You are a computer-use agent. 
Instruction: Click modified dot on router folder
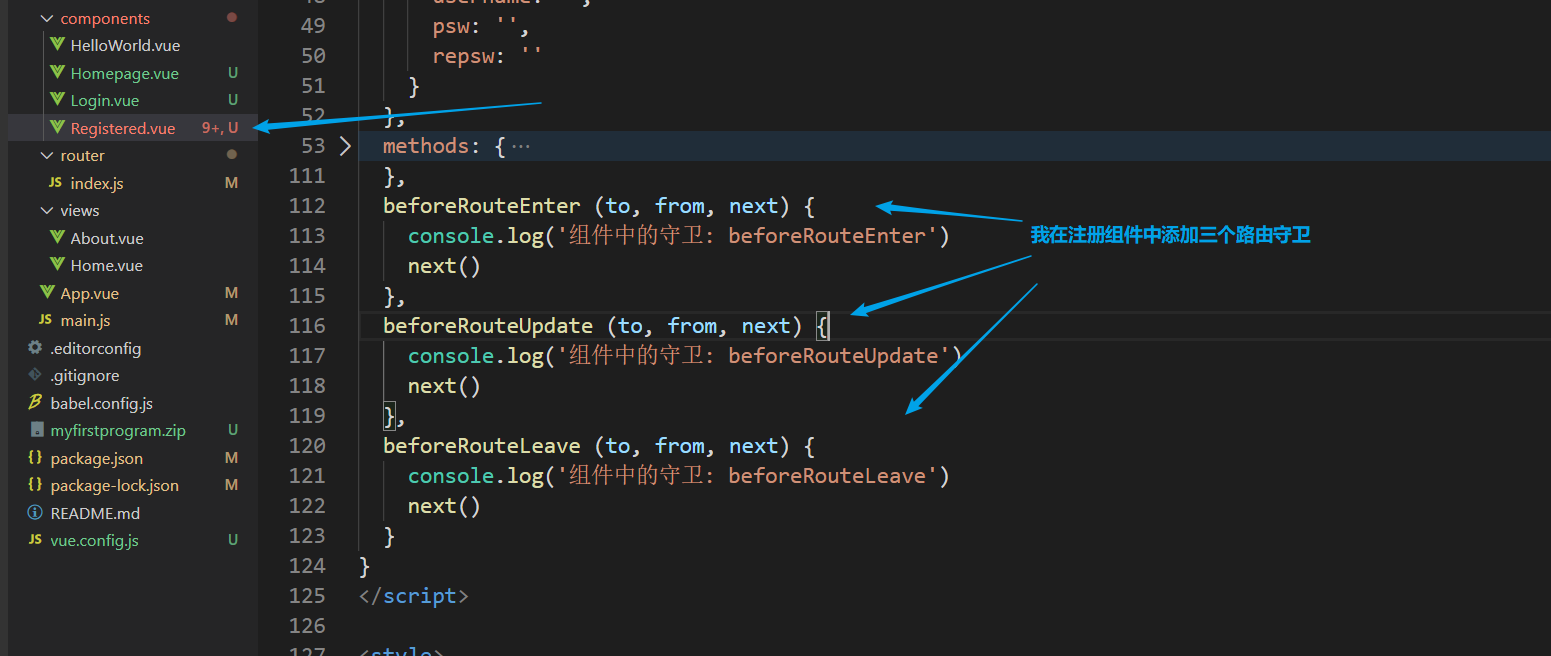(x=232, y=155)
